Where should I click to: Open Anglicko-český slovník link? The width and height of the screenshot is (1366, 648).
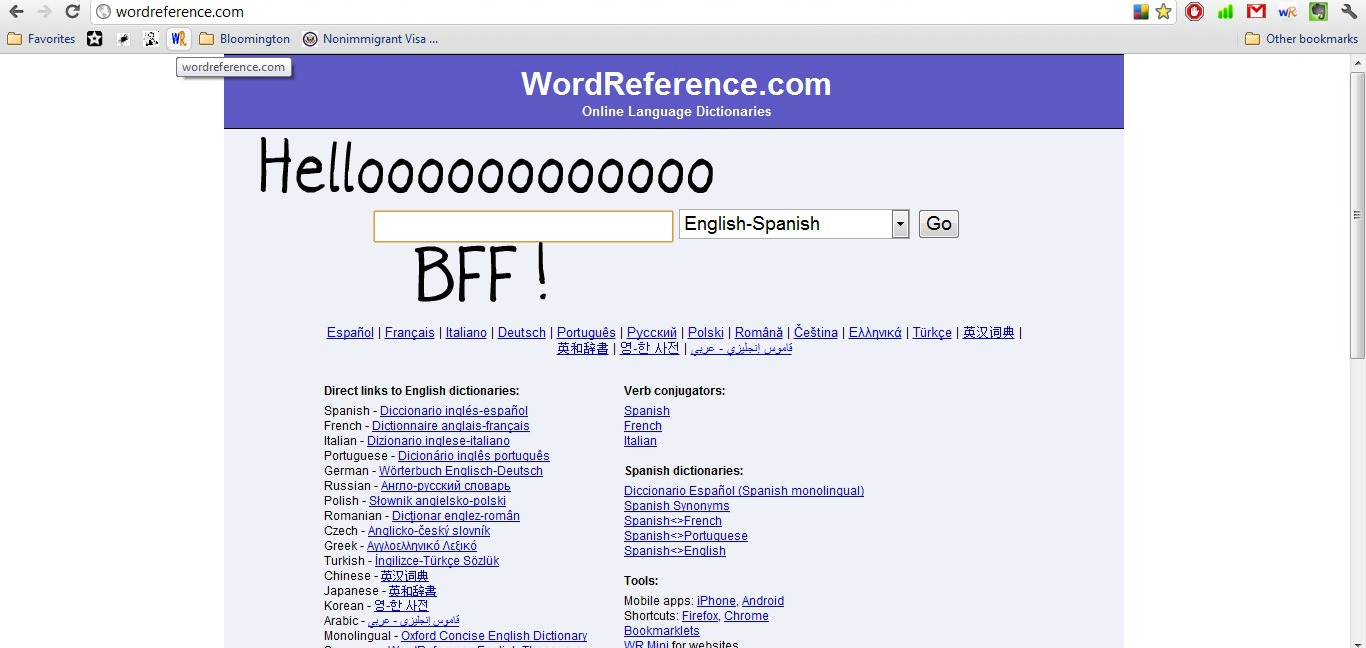tap(429, 531)
